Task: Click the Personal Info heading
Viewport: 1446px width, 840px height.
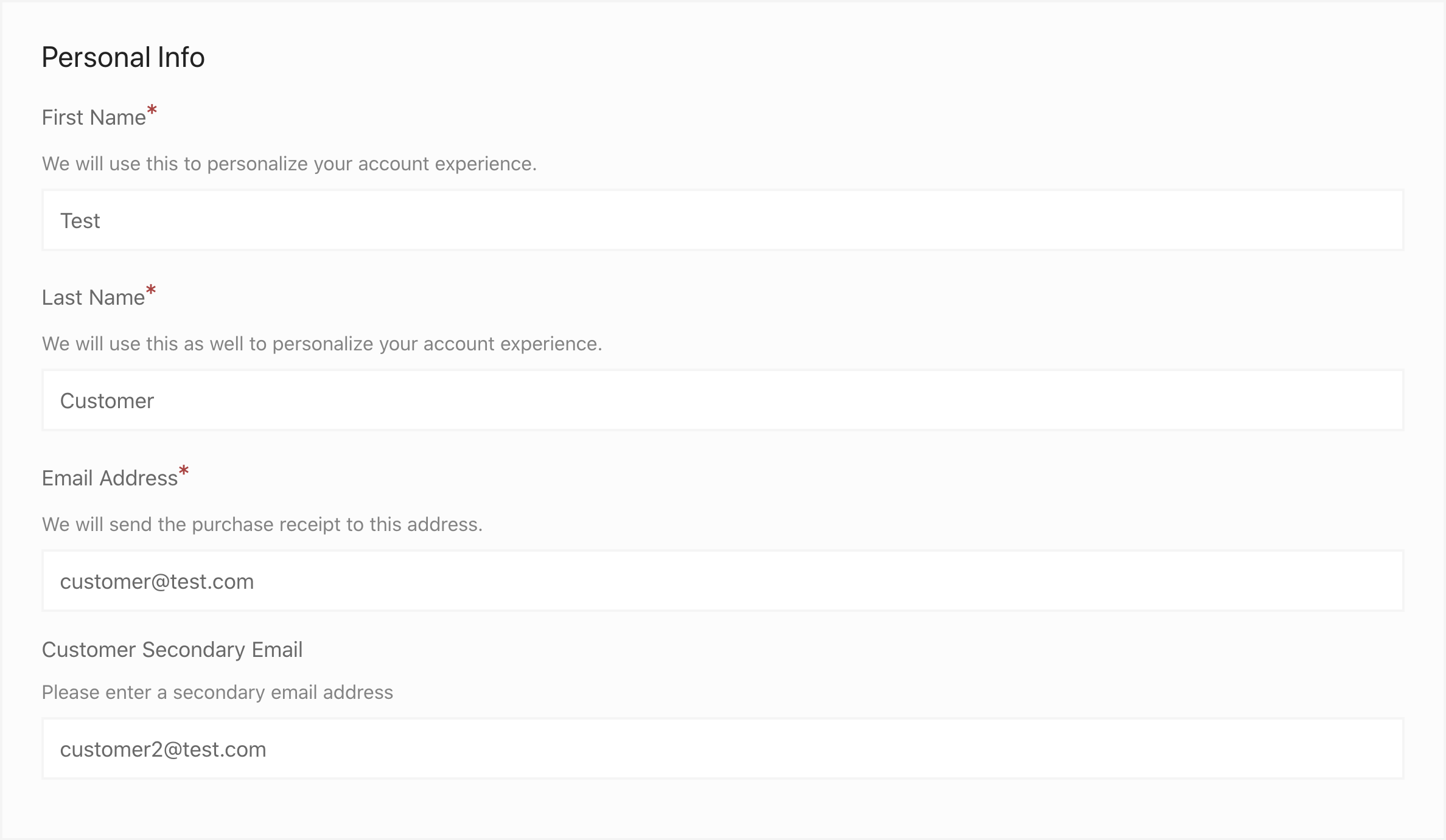Action: point(123,57)
